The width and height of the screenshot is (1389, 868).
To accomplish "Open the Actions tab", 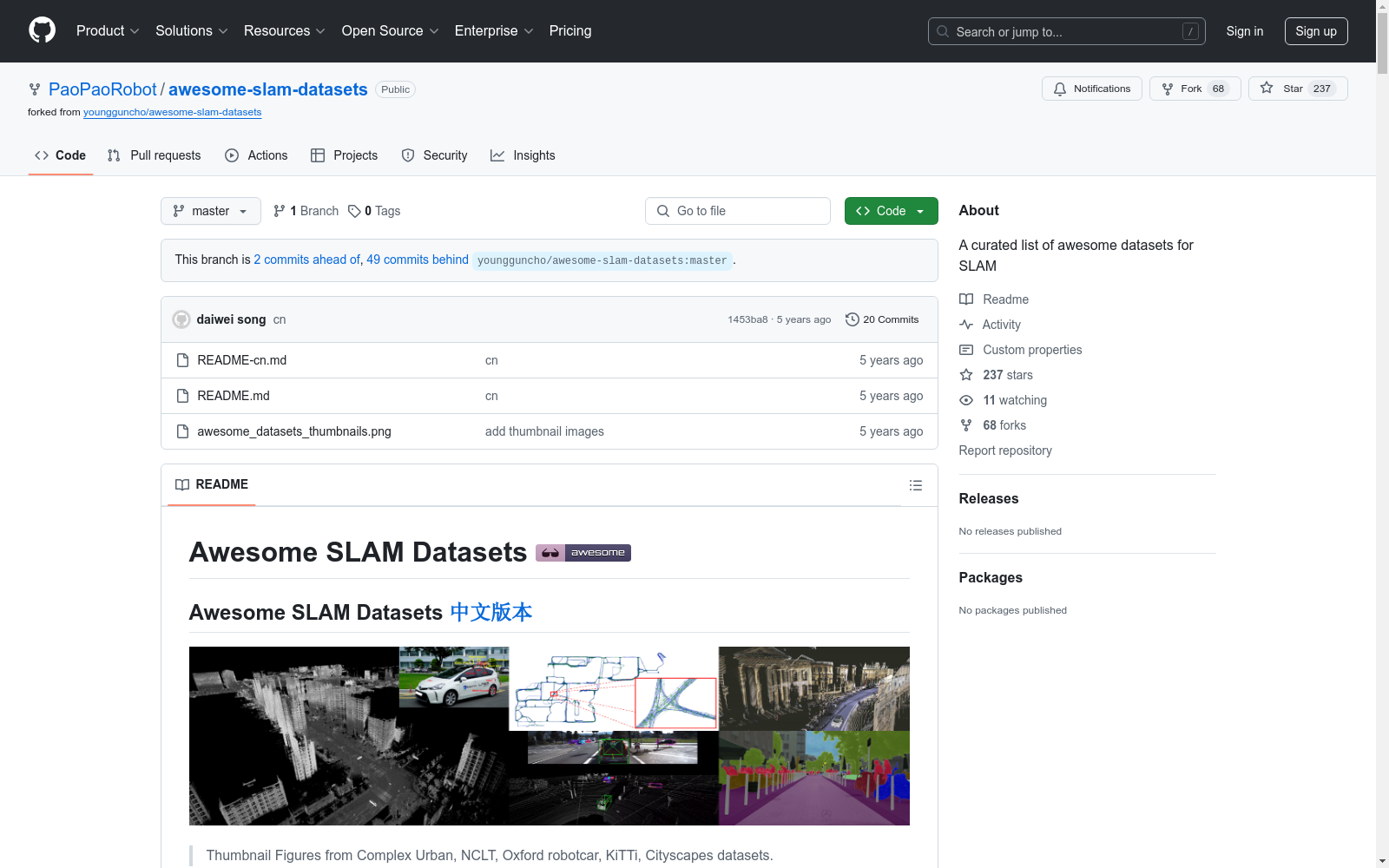I will pyautogui.click(x=256, y=155).
